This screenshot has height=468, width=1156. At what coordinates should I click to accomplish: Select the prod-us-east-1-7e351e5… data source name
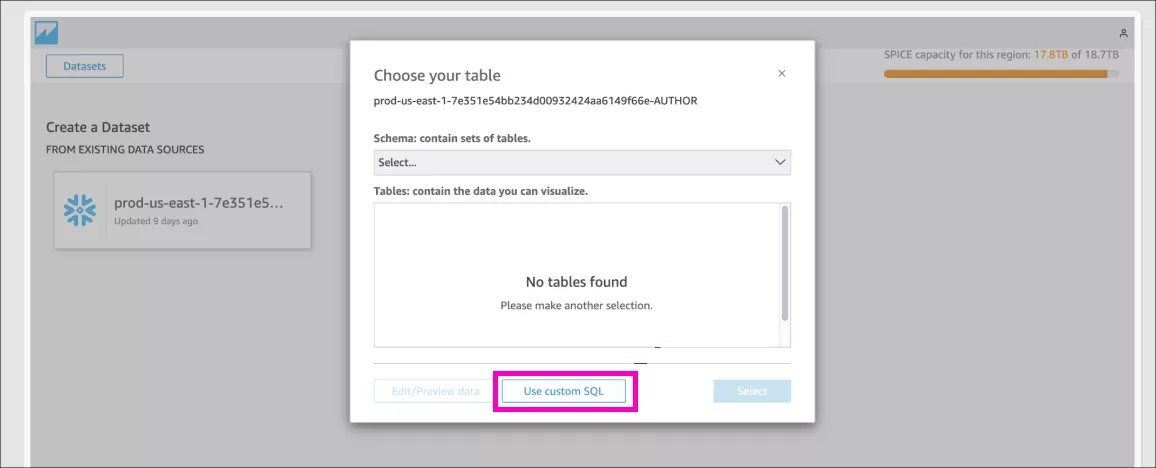pyautogui.click(x=199, y=203)
